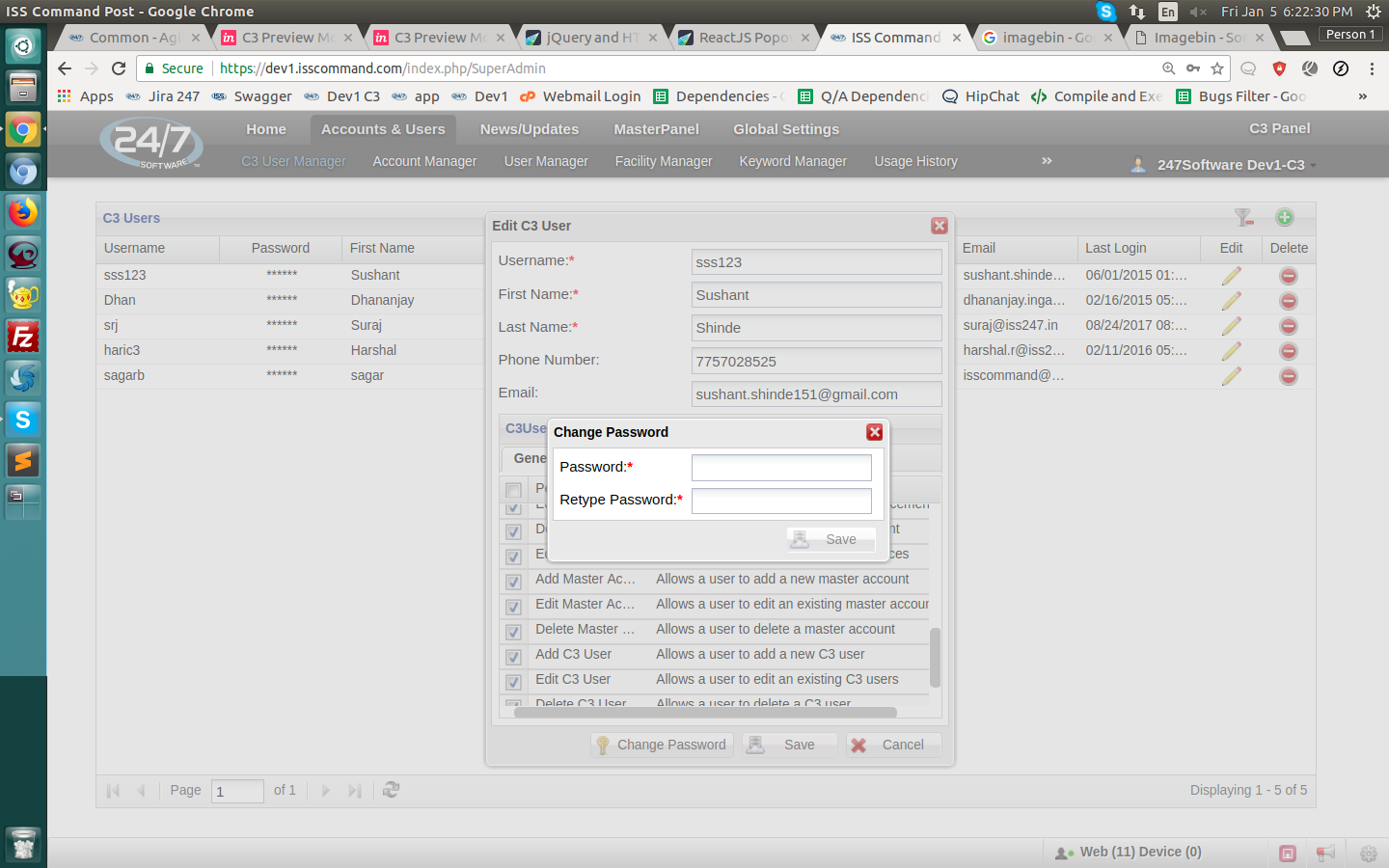Click the permissions list horizontal scrollbar
Screen dimensions: 1389x868
(705, 713)
